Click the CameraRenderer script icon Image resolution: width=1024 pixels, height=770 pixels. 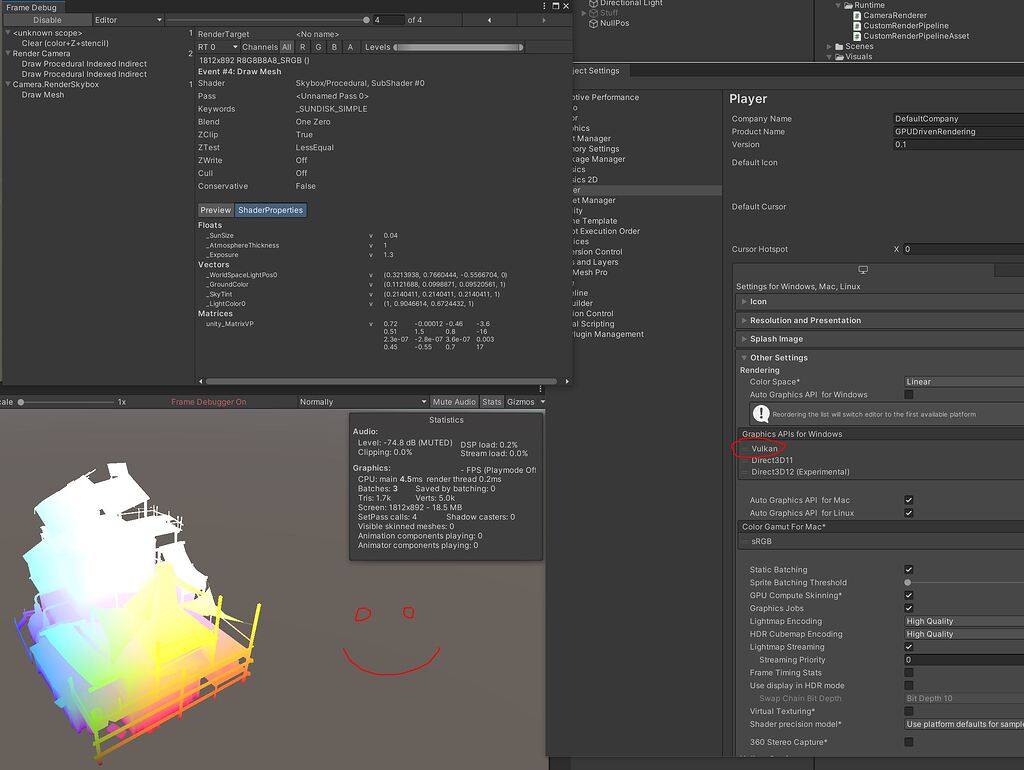(x=858, y=16)
